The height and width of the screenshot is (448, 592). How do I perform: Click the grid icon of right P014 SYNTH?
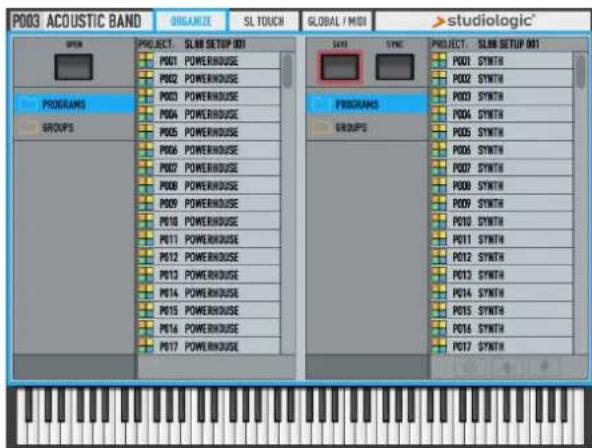click(x=439, y=293)
